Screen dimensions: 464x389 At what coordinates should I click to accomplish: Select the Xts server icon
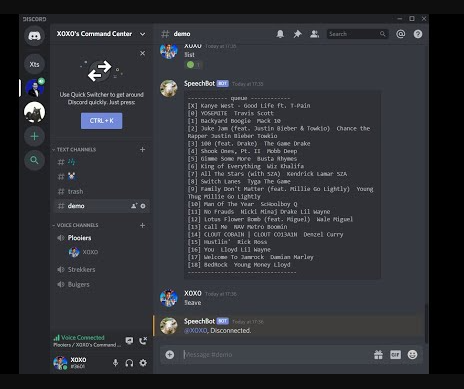34,64
